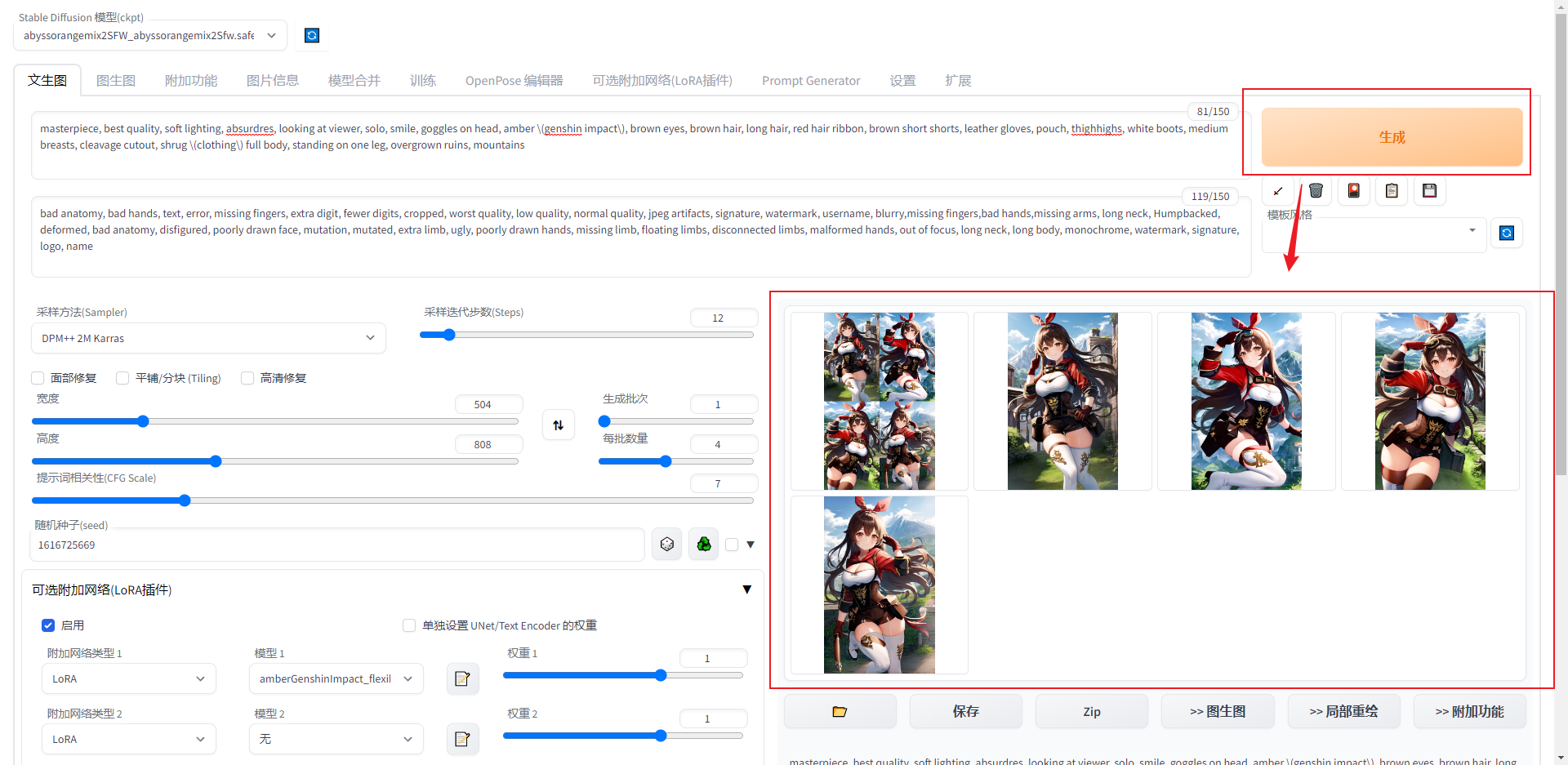Toggle 单独设置 UNet/Text Encoder 的权重
1568x765 pixels.
[x=409, y=625]
